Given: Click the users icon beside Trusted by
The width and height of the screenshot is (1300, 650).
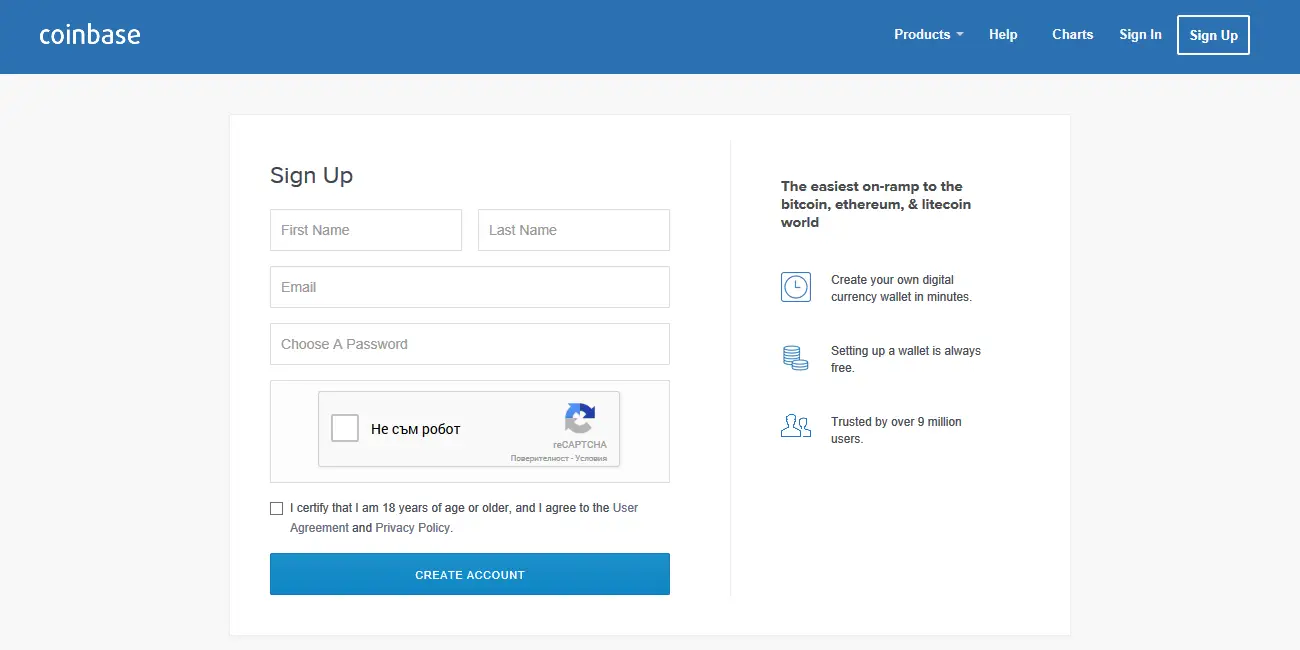Looking at the screenshot, I should coord(796,426).
